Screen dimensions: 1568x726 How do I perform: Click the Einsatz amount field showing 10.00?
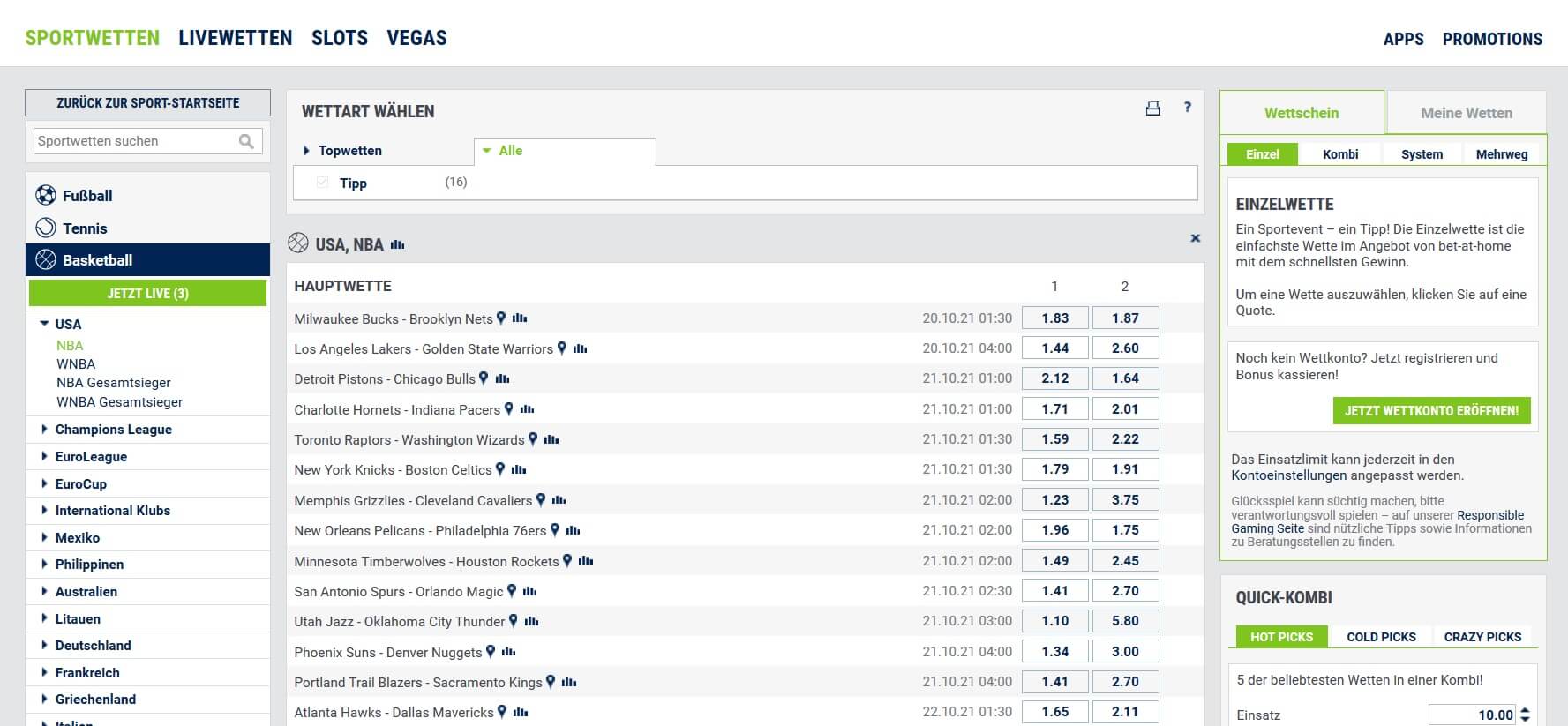pos(1472,715)
